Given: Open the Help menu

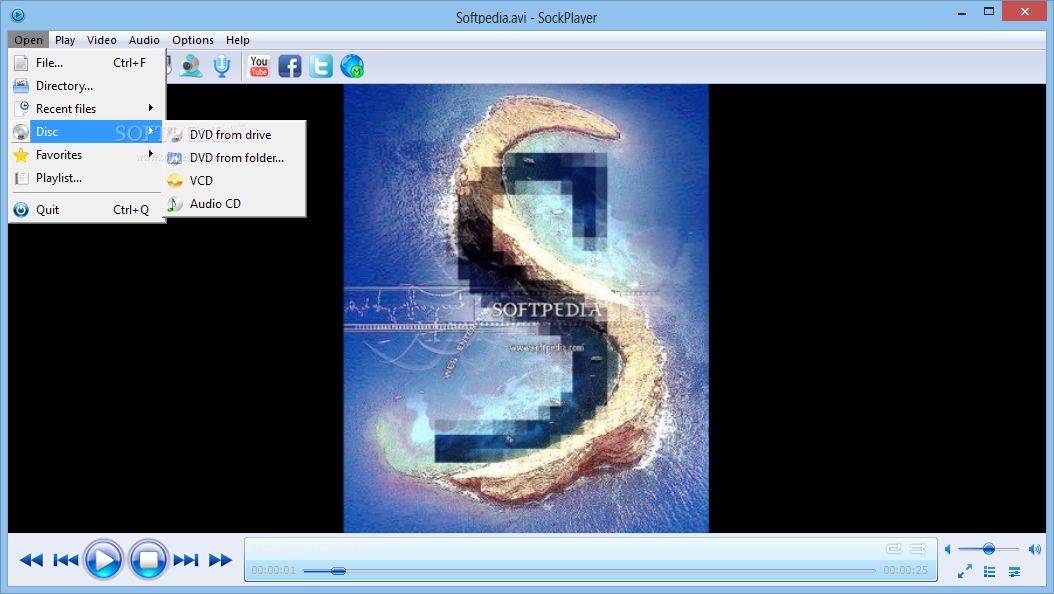Looking at the screenshot, I should point(237,40).
